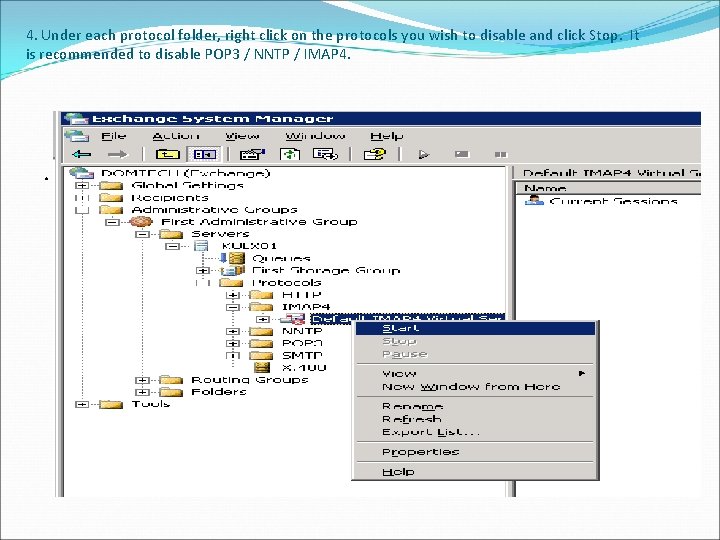Click the Tools folder icon
Viewport: 720px width, 540px height.
pos(112,404)
